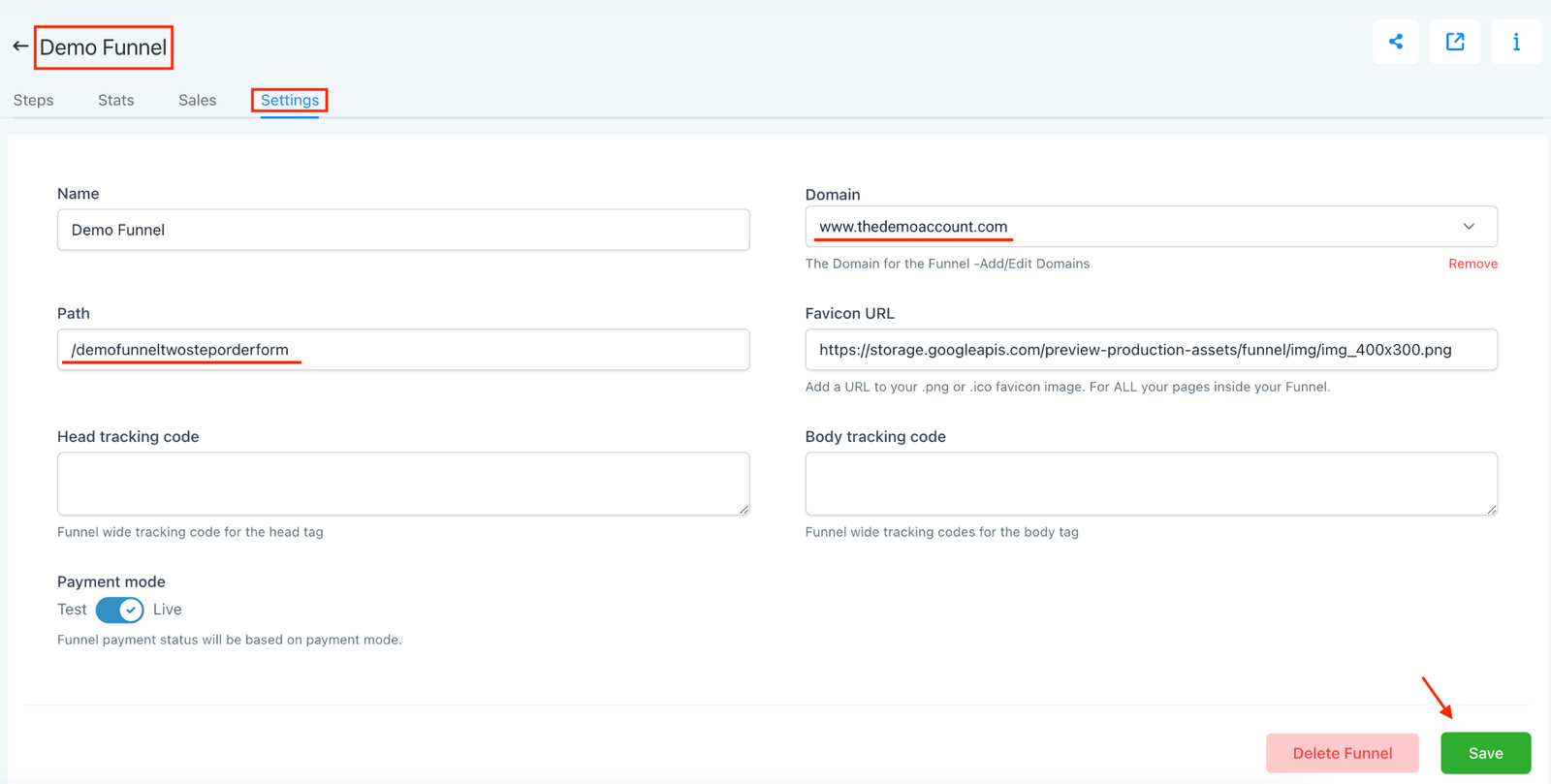Click the share icon button
1551x784 pixels.
pos(1395,42)
